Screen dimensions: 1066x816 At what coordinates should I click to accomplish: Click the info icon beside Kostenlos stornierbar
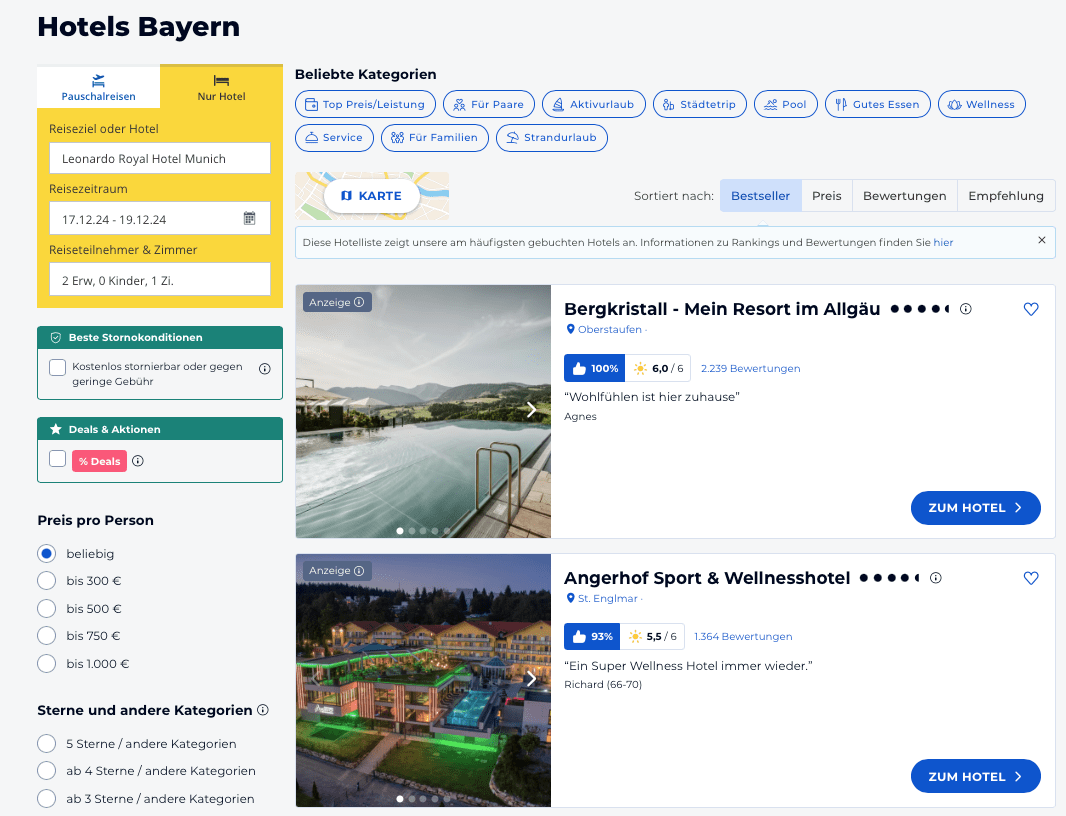tap(265, 369)
